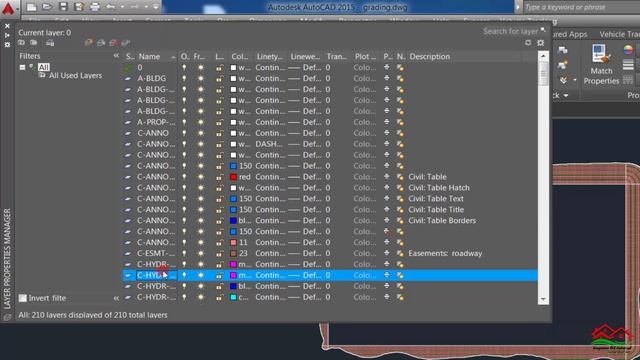
Task: Click color 23 swatch of Easements: roadway layer
Action: point(233,253)
